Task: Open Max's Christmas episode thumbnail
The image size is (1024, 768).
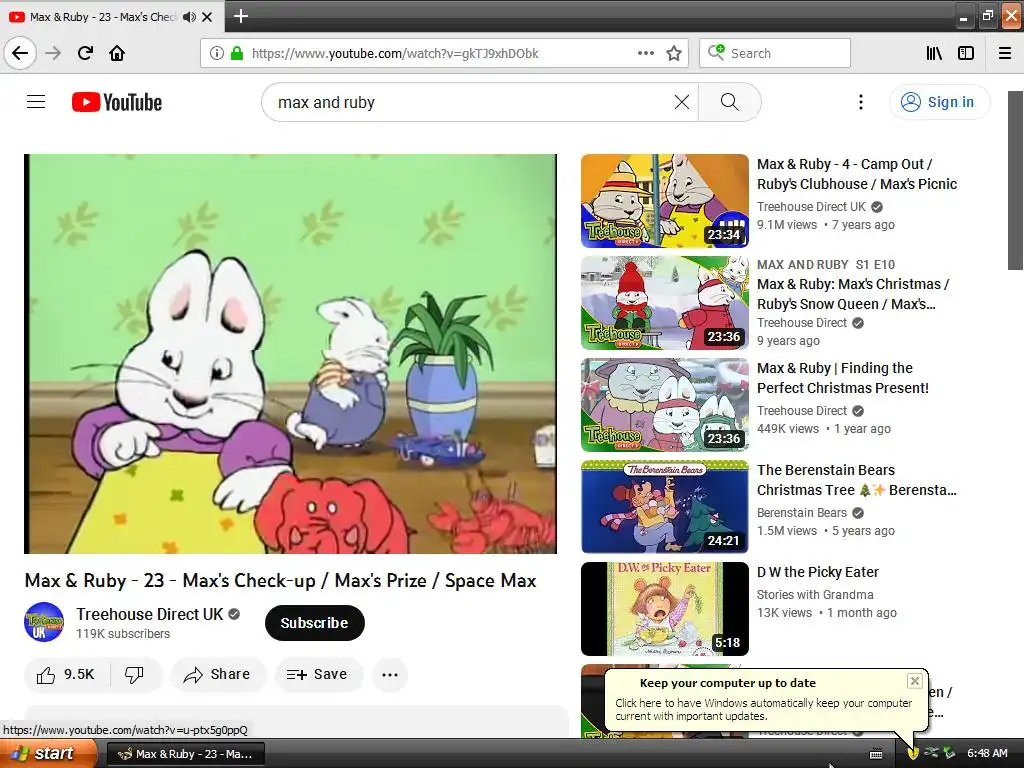Action: click(665, 302)
